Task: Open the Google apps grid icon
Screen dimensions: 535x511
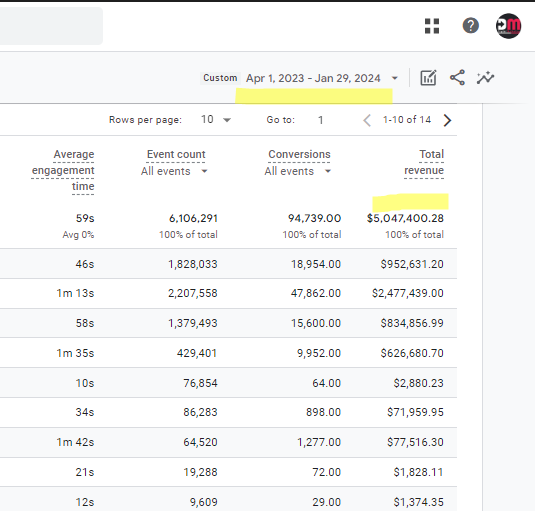Action: coord(432,26)
